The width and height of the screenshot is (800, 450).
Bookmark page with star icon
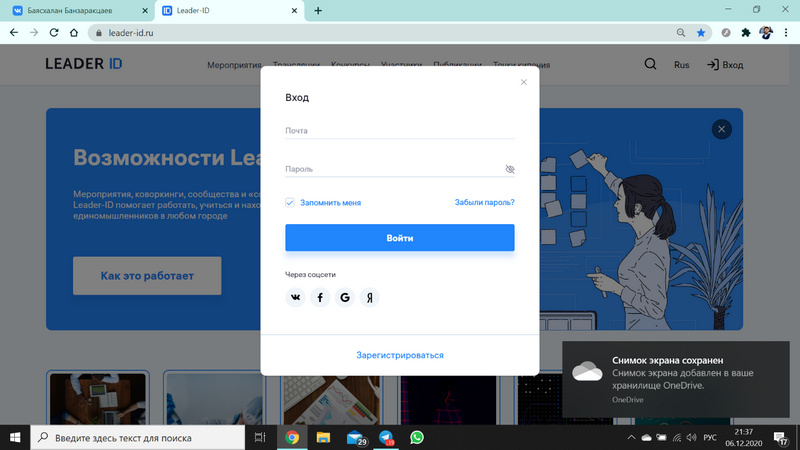701,32
